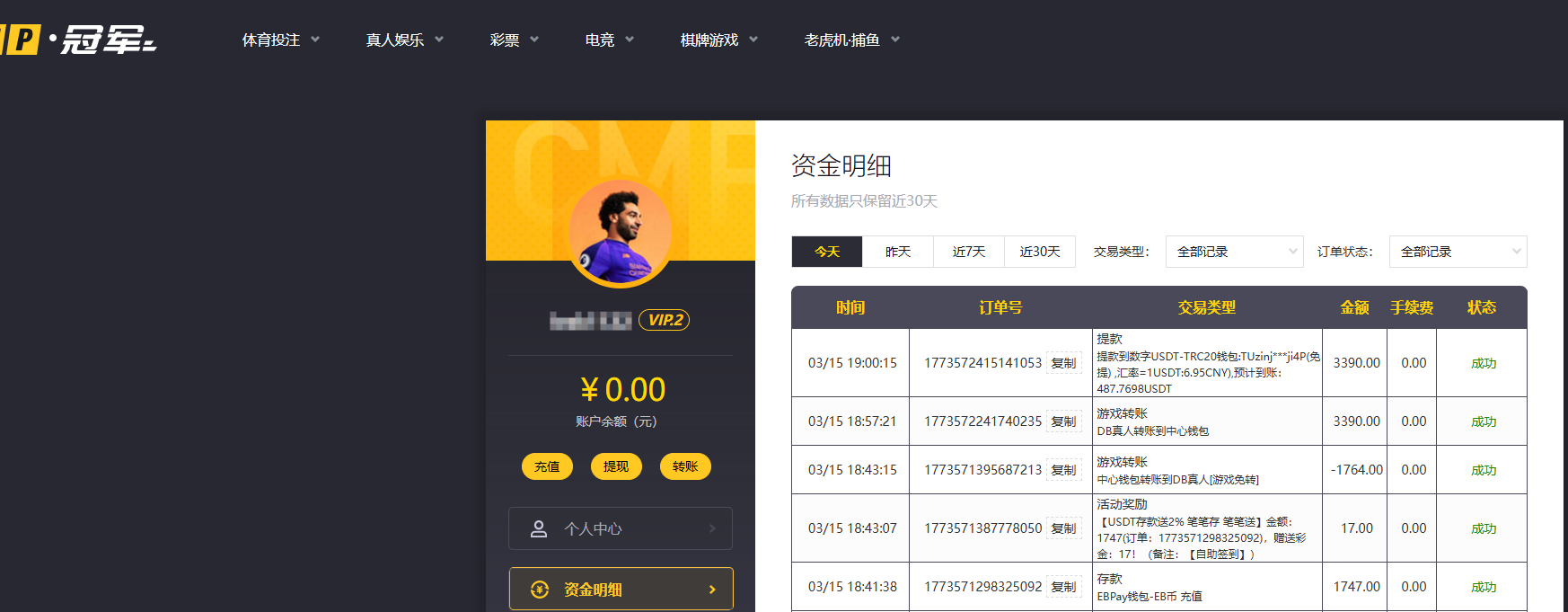This screenshot has width=1568, height=612.
Task: Switch to 近30天 date filter
Action: (x=1040, y=252)
